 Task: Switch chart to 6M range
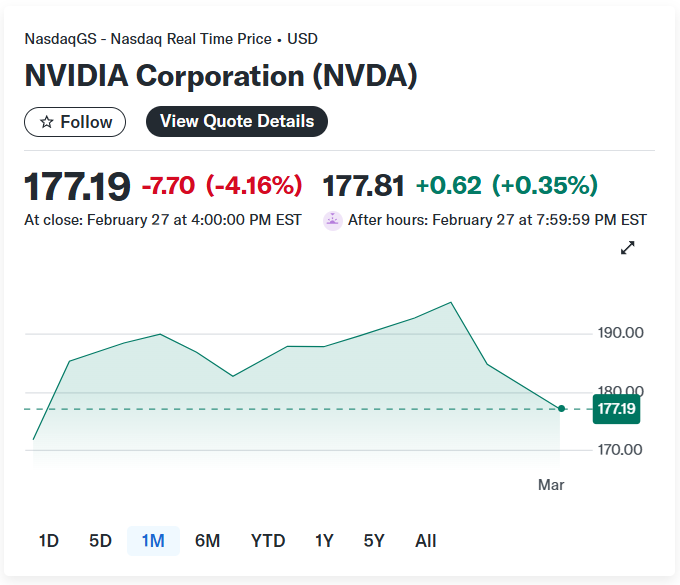(x=207, y=541)
